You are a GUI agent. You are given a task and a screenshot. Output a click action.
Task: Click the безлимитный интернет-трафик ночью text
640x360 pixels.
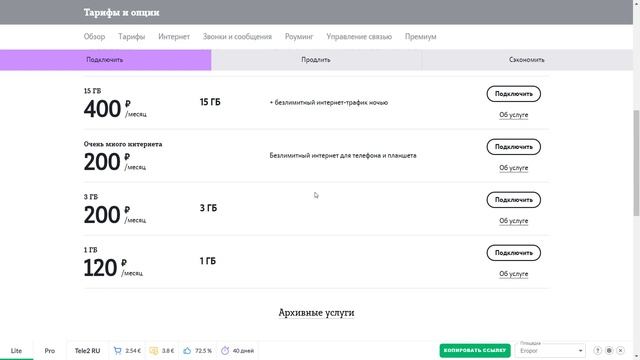coord(329,102)
